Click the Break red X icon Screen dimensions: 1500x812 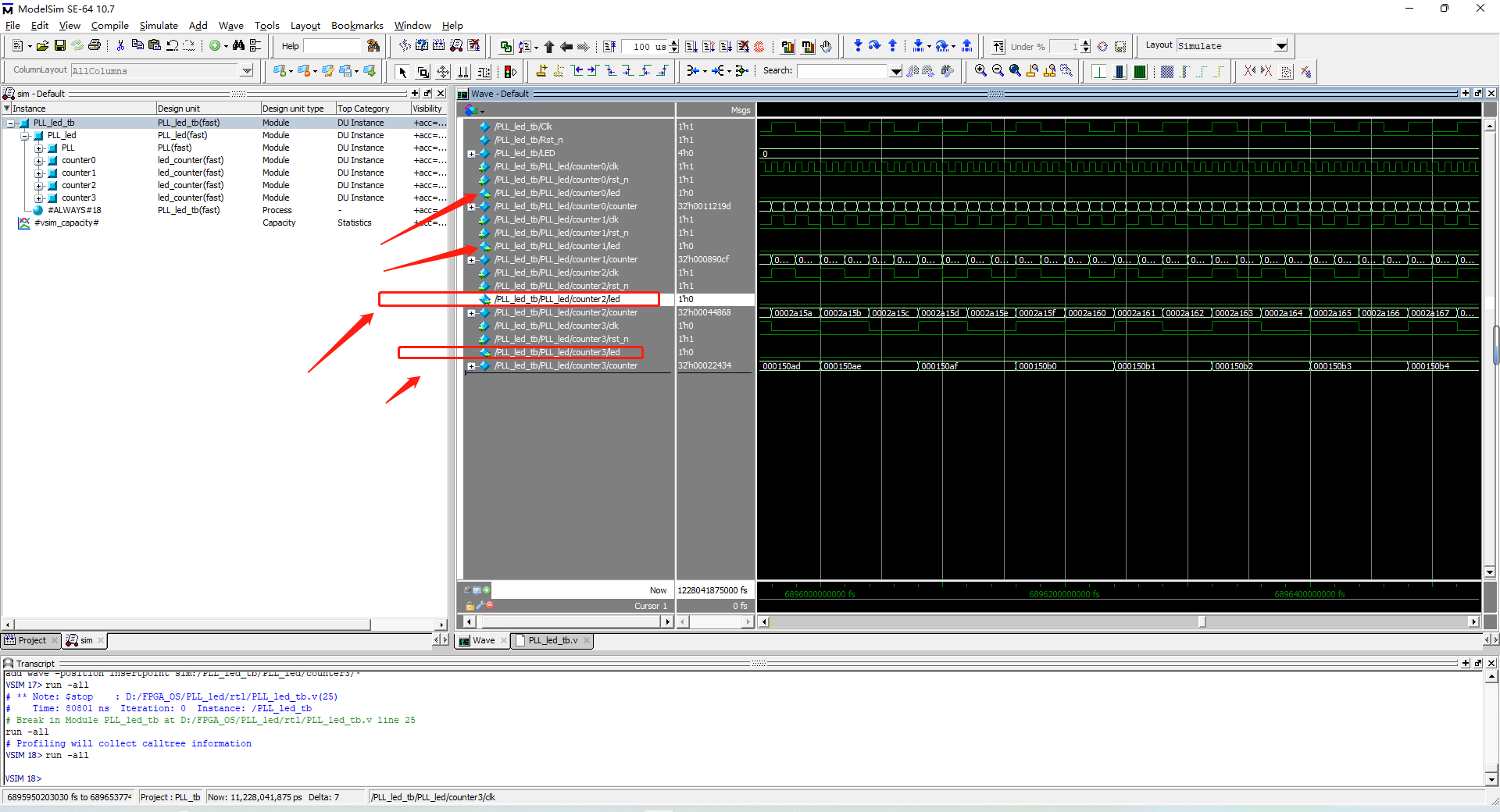click(743, 47)
